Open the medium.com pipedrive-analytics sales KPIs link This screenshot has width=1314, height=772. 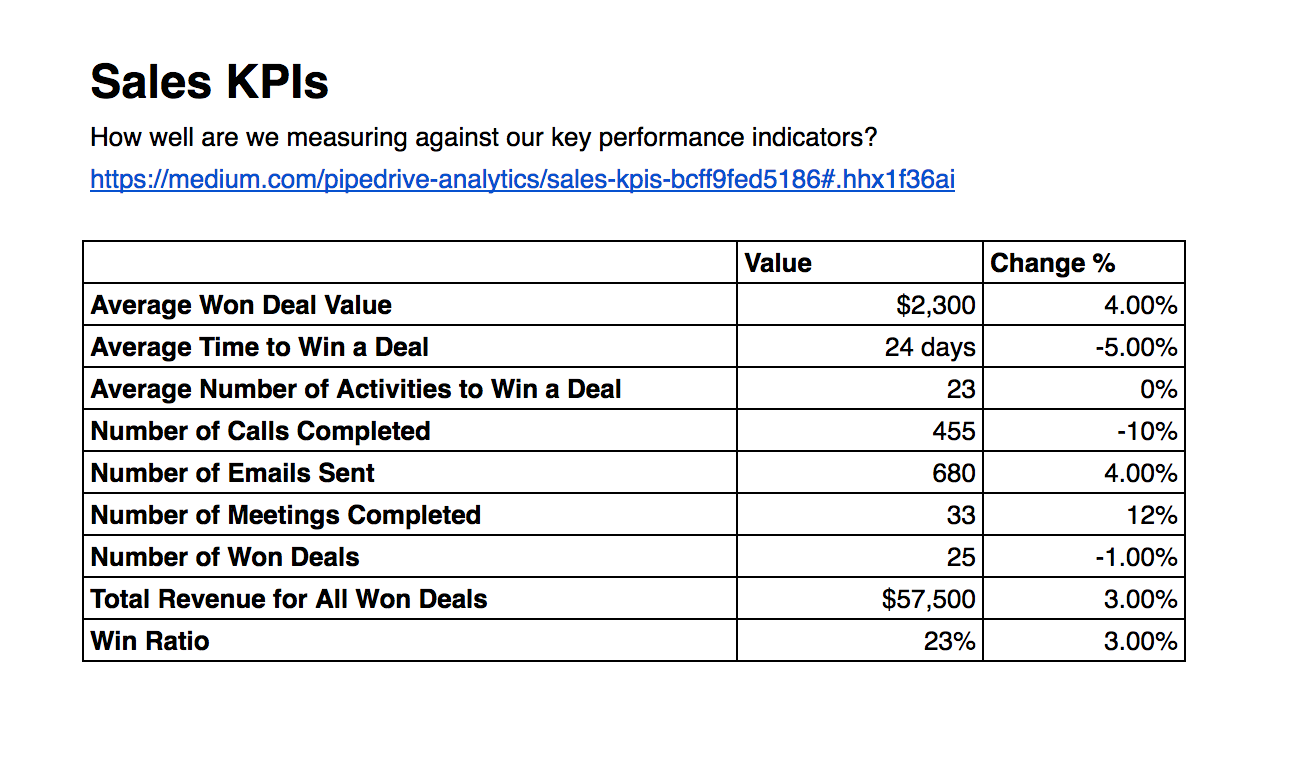[522, 180]
